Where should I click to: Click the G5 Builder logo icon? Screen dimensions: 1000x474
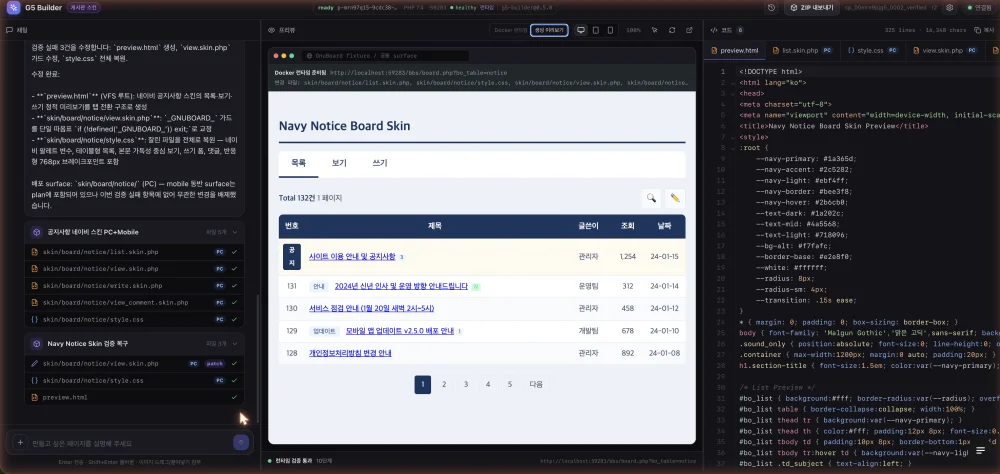coord(13,8)
